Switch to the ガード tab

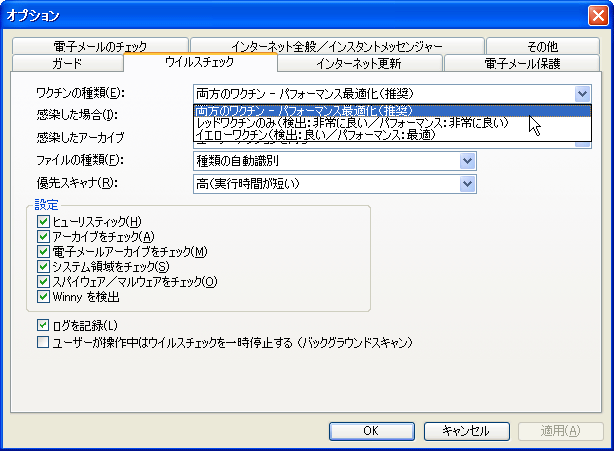coord(68,63)
